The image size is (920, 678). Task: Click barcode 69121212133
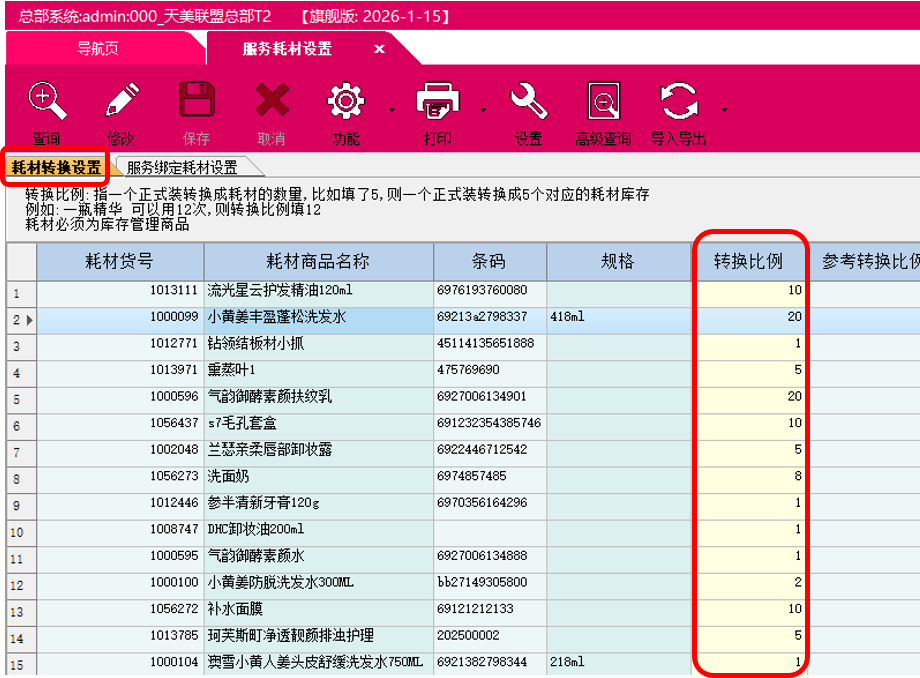click(x=475, y=609)
